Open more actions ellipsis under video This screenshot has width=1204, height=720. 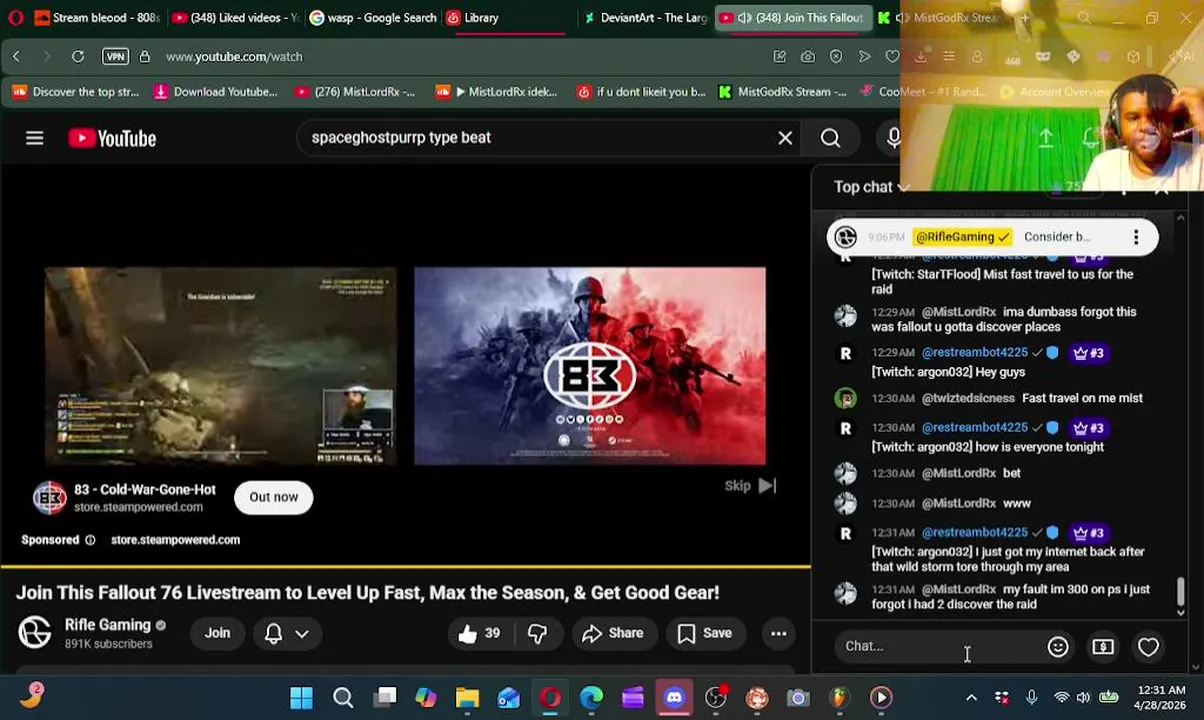point(778,633)
